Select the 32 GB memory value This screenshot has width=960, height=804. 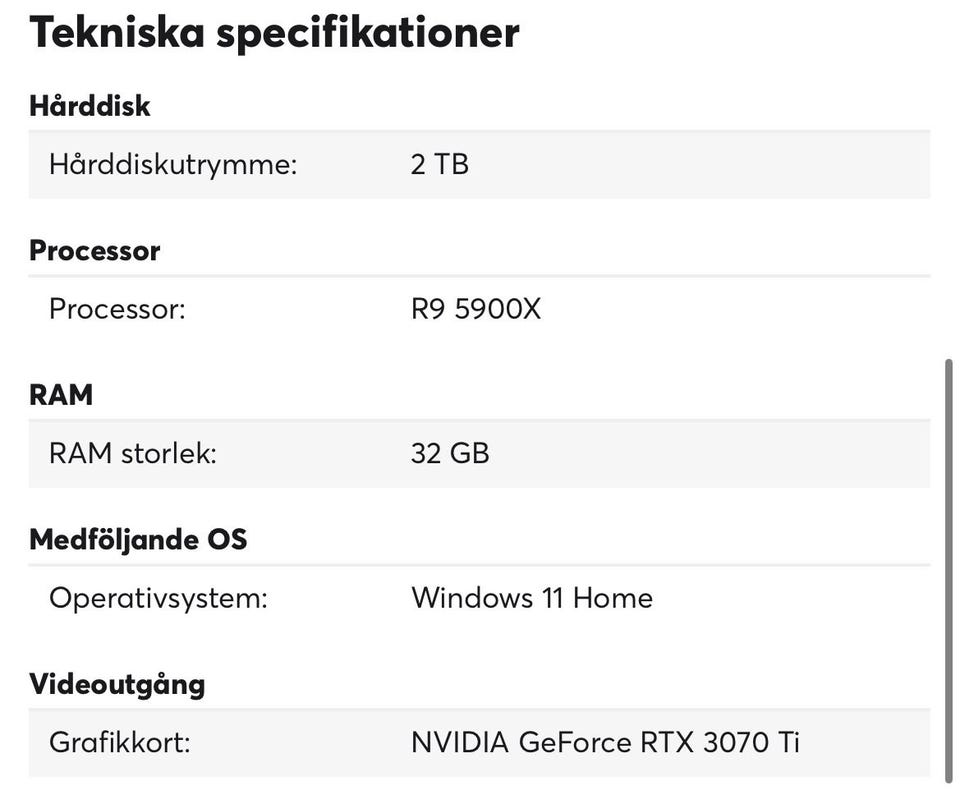(450, 454)
